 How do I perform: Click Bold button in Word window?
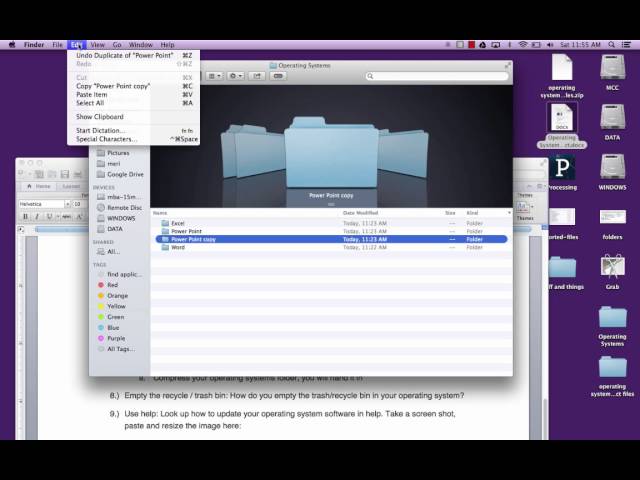coord(25,216)
